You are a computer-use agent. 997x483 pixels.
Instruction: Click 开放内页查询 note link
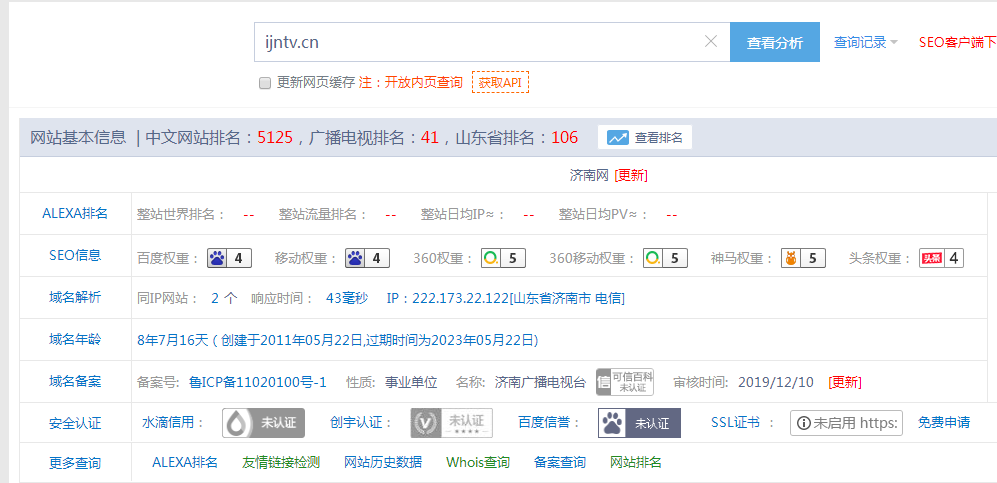click(x=423, y=83)
